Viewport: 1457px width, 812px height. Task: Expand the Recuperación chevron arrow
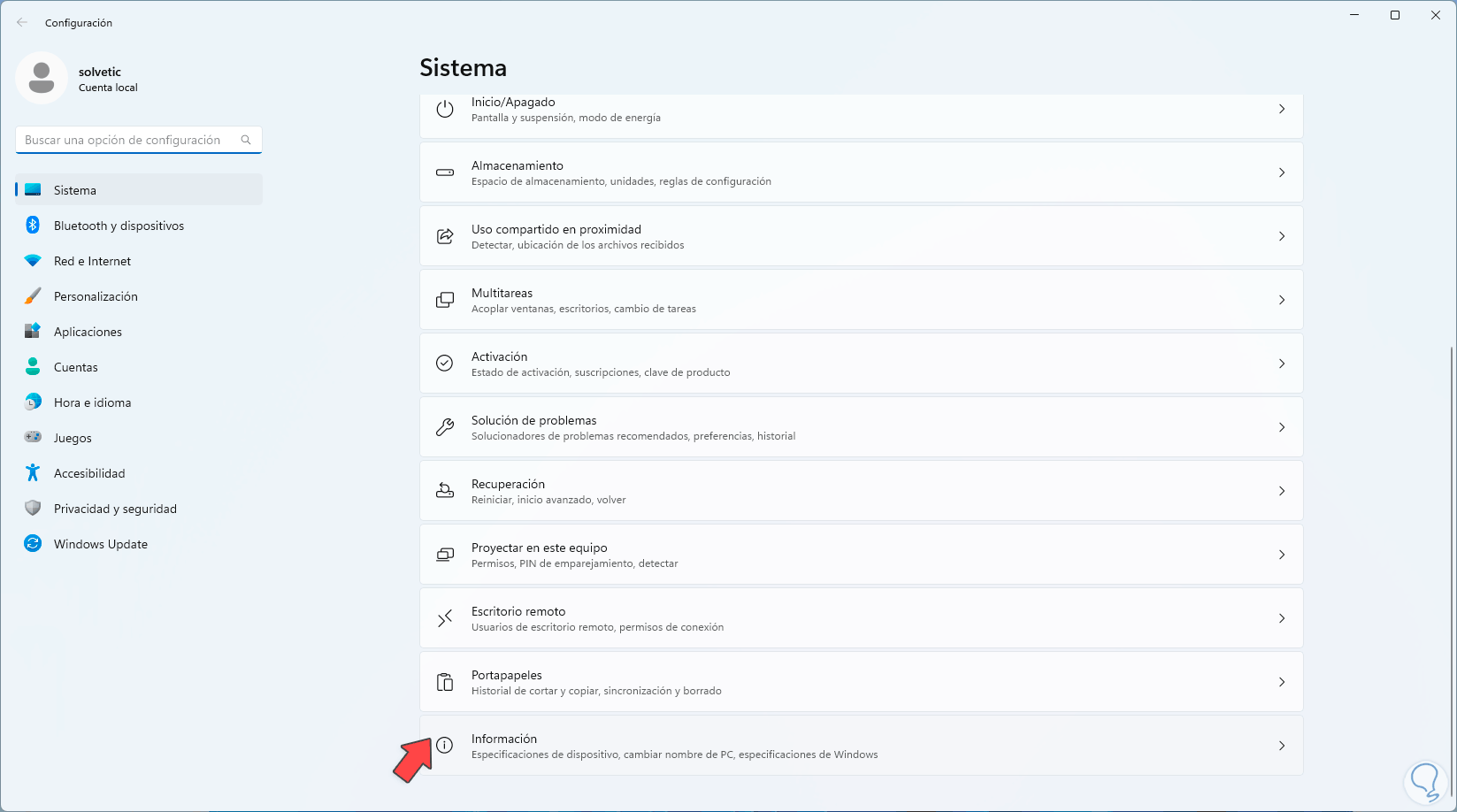coord(1282,491)
